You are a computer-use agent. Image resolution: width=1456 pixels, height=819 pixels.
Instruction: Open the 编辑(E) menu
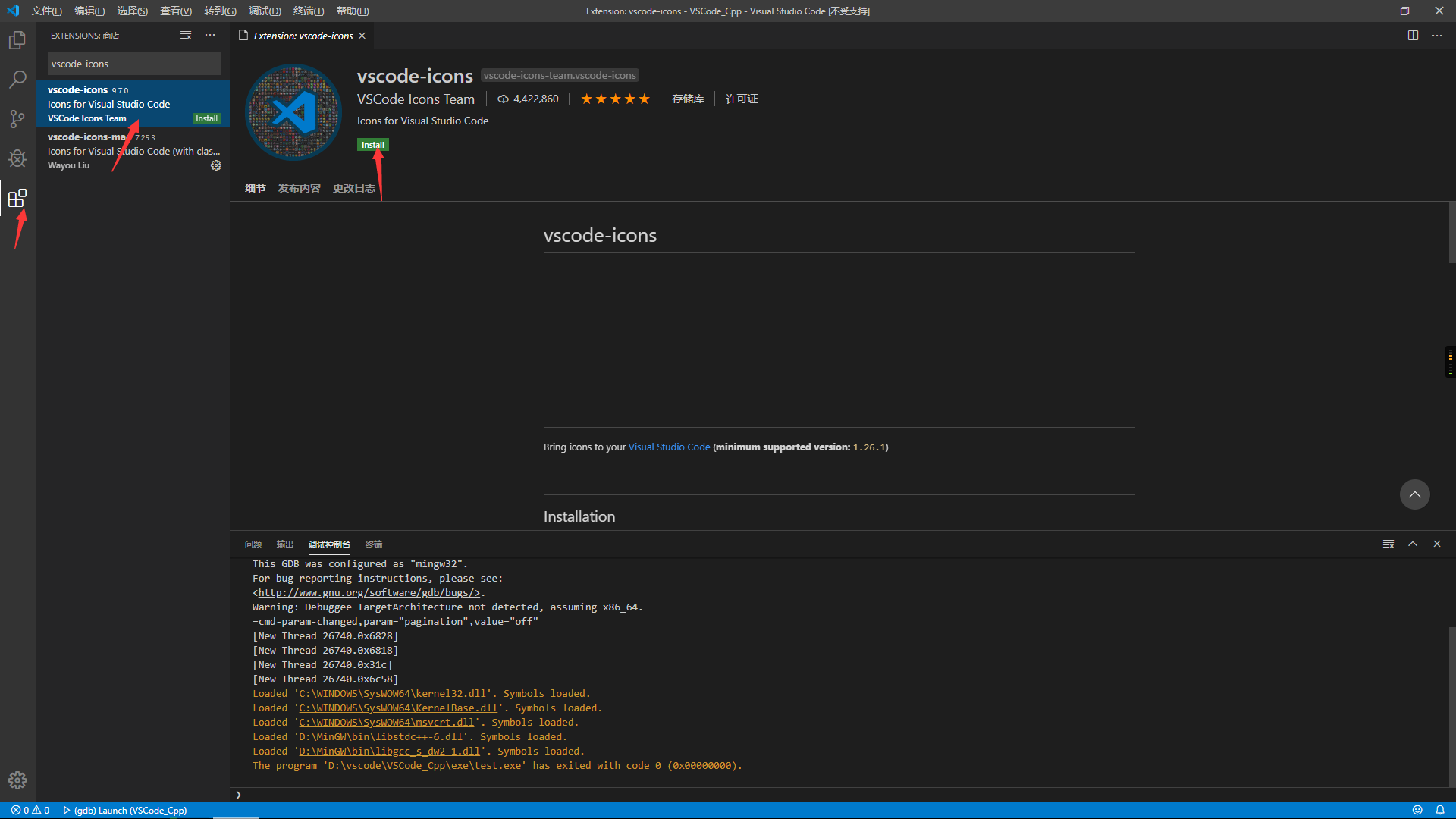coord(89,11)
